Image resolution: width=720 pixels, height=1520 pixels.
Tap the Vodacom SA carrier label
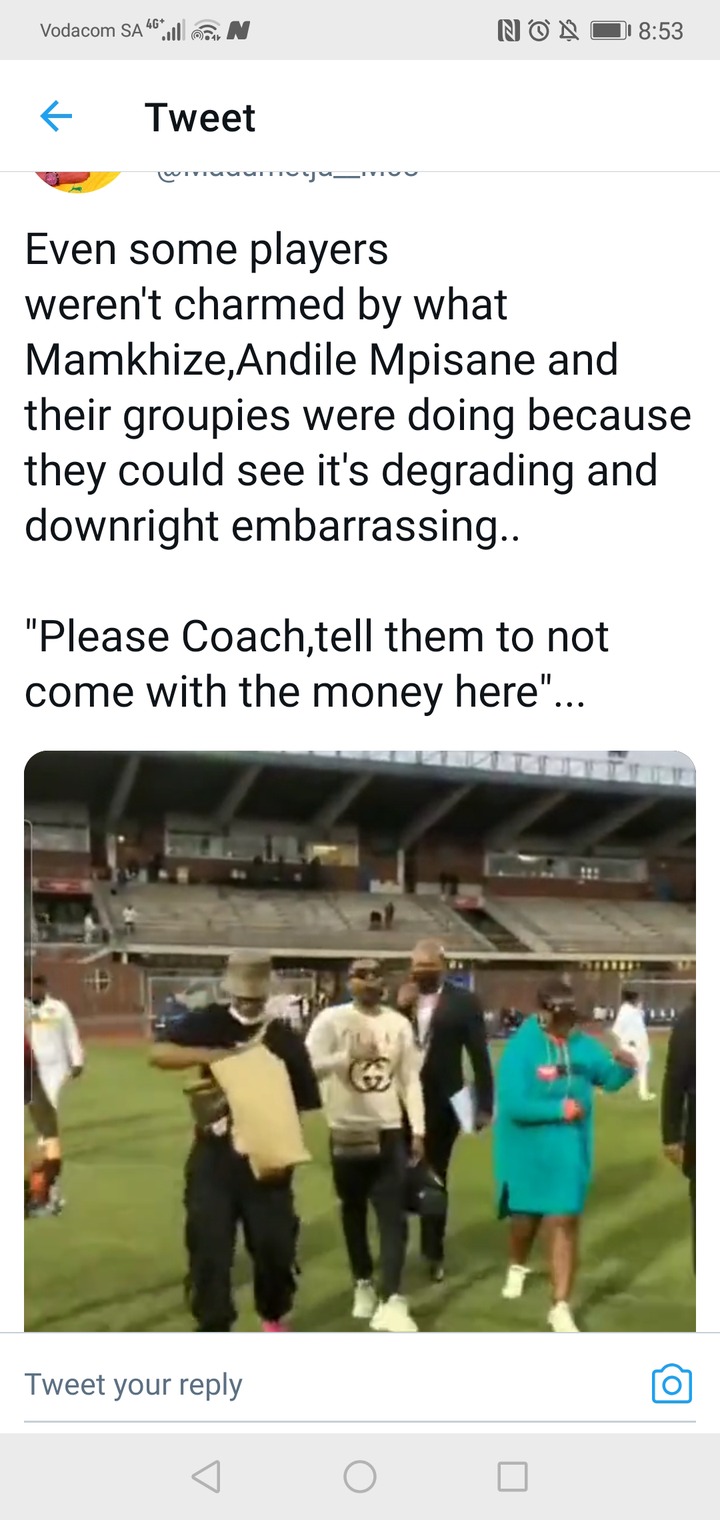pos(91,31)
